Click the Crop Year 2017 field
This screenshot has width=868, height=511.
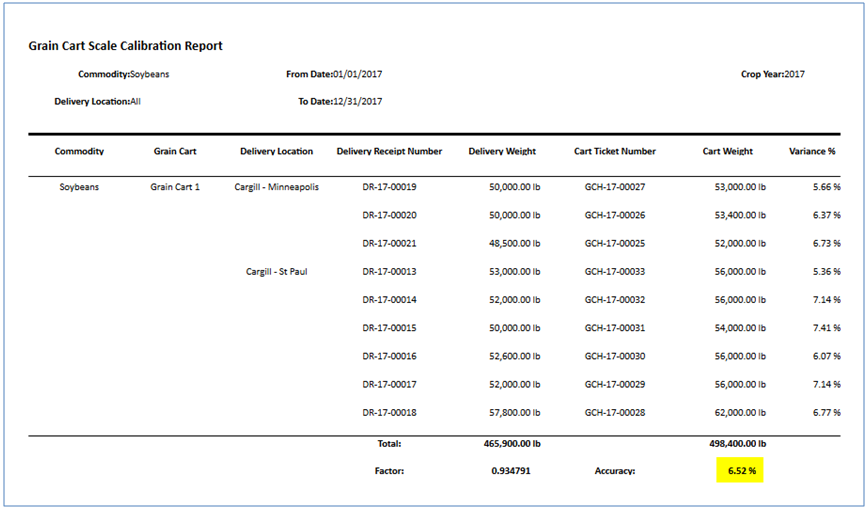click(772, 74)
